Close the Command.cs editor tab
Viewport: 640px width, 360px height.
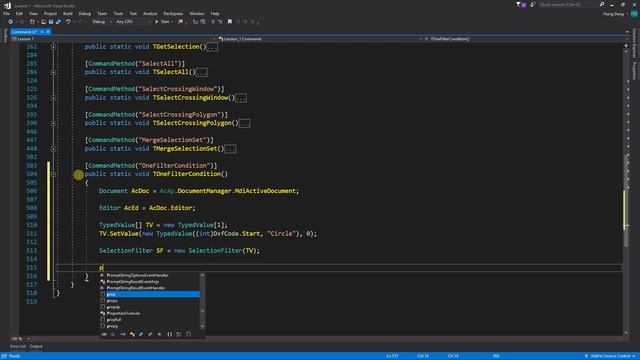point(48,32)
